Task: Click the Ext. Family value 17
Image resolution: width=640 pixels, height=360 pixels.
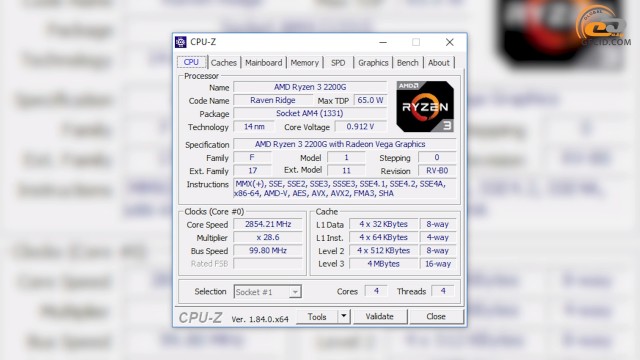Action: [252, 170]
